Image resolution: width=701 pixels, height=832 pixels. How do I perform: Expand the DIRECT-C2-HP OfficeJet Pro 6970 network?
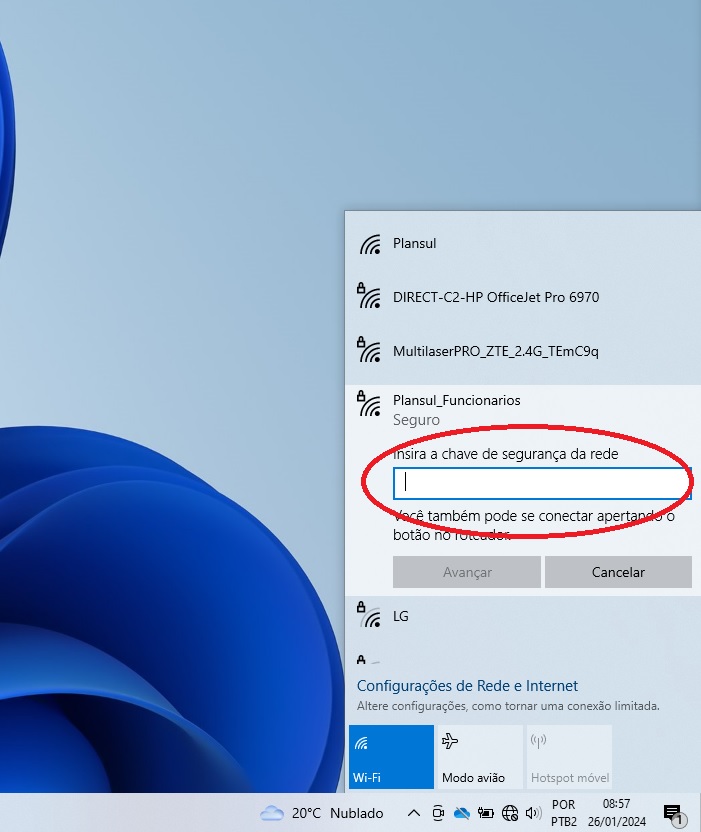521,297
